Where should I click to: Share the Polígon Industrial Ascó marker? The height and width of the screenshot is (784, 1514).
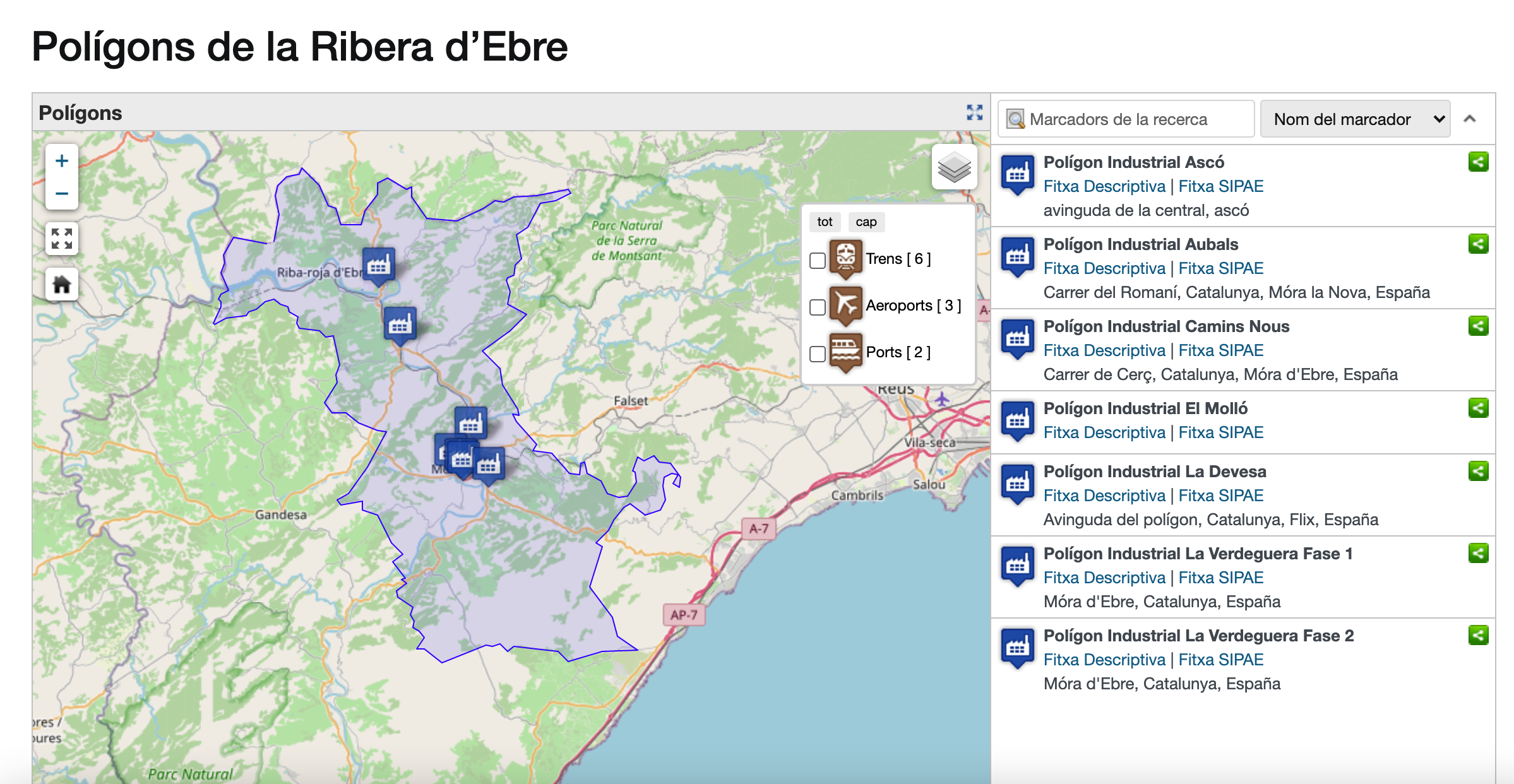tap(1478, 162)
